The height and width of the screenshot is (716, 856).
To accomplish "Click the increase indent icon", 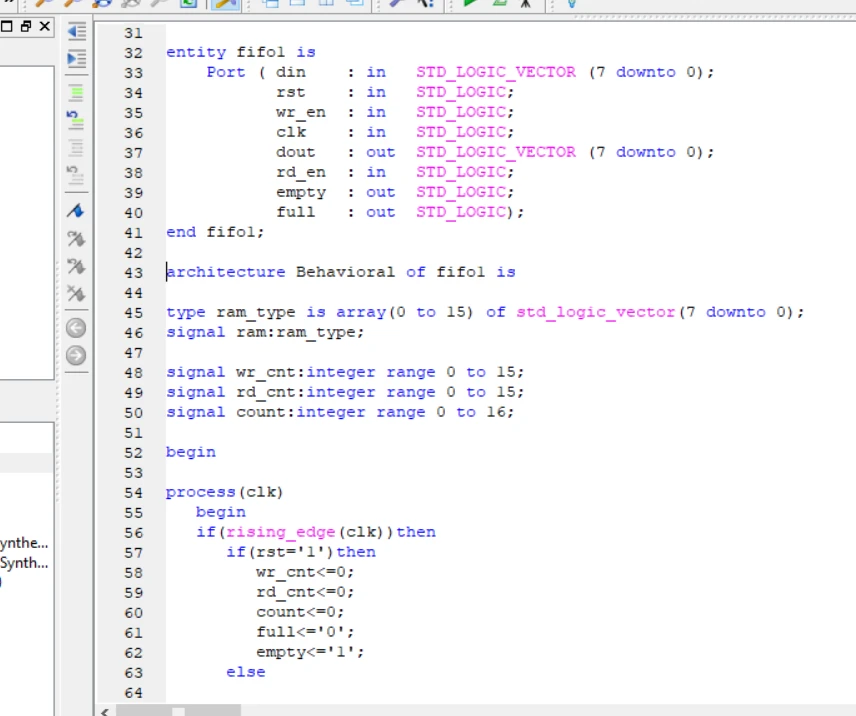I will click(76, 59).
